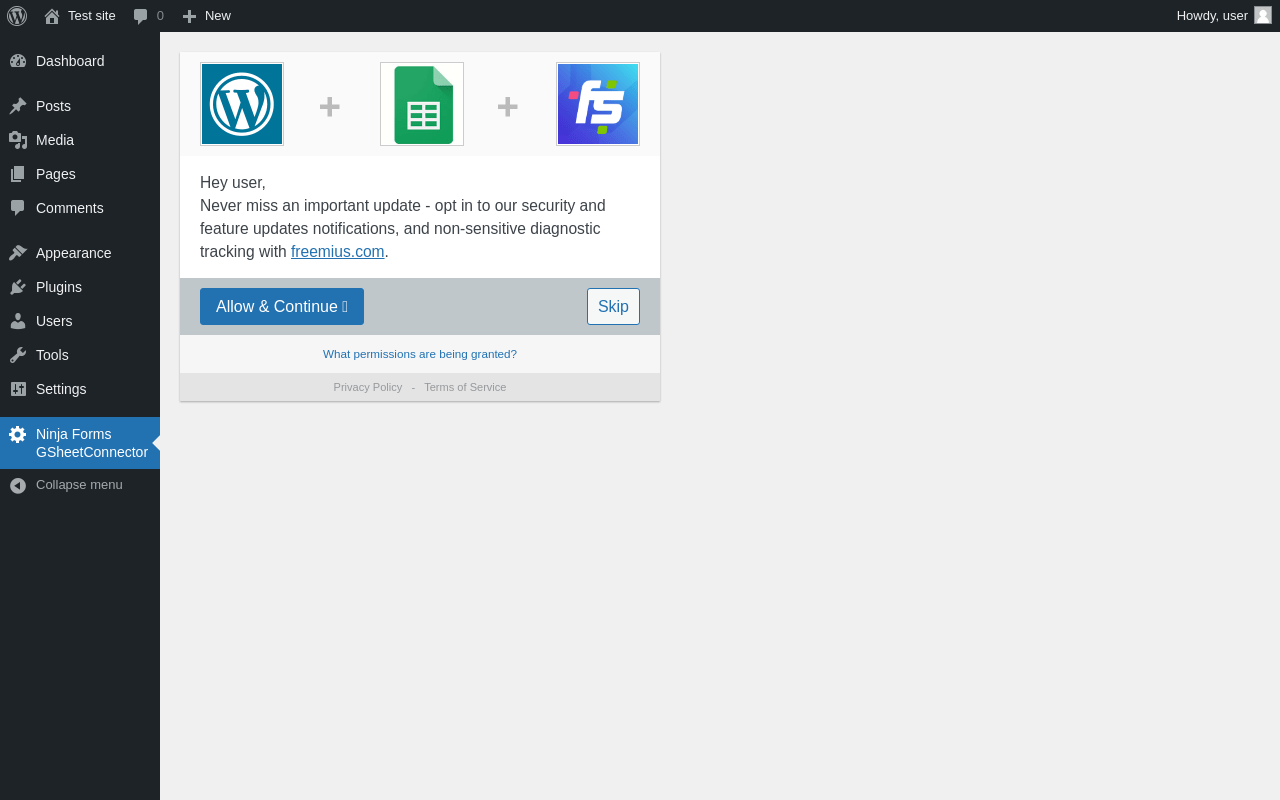Click the Posts pin icon

[x=18, y=106]
